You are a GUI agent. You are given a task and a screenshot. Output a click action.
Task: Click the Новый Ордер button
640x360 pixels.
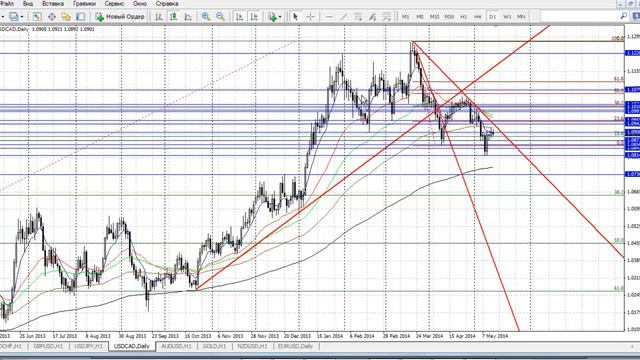click(x=120, y=17)
